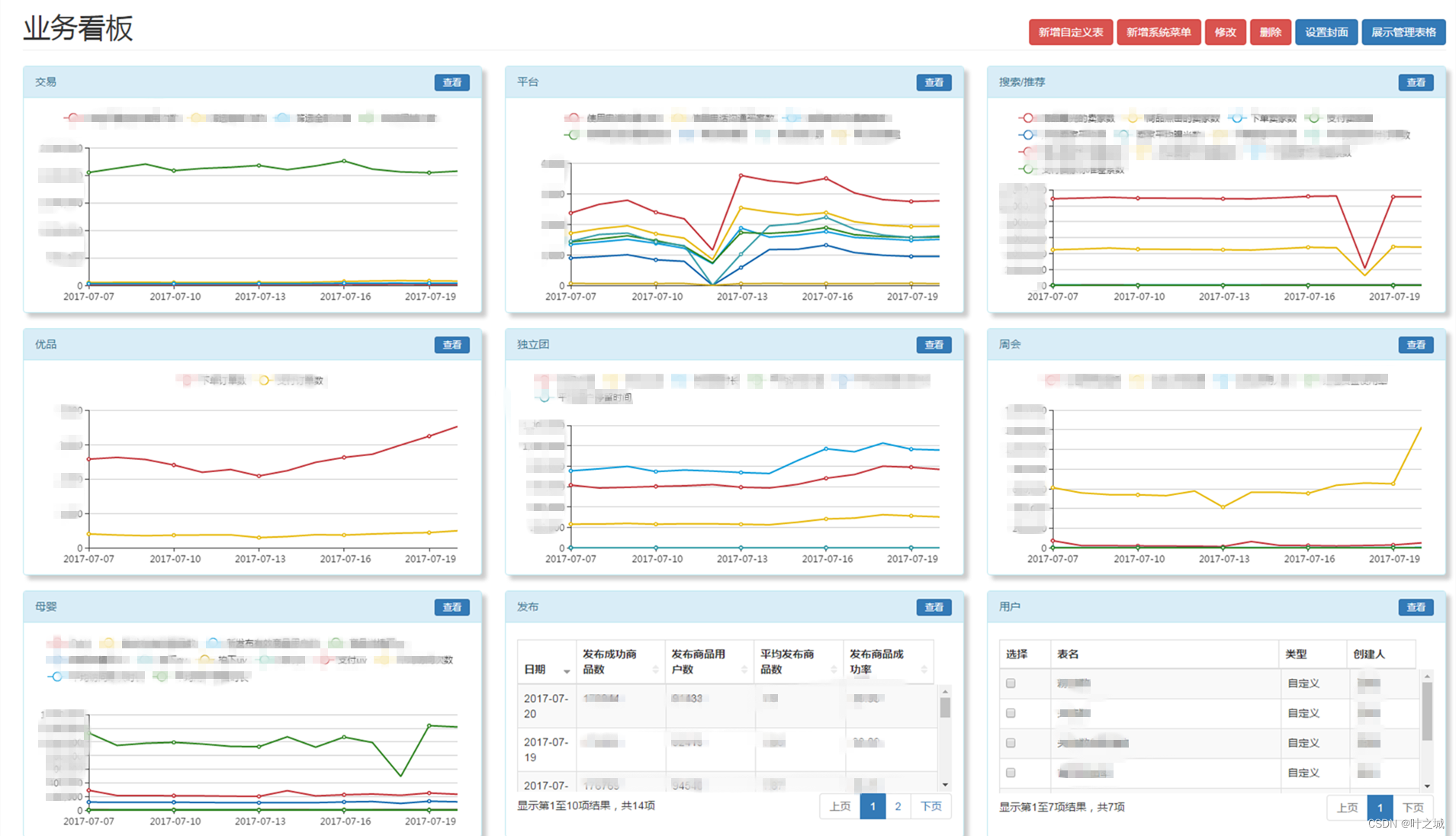1456x836 pixels.
Task: Sort by 发布商品用户数 column
Action: [709, 661]
